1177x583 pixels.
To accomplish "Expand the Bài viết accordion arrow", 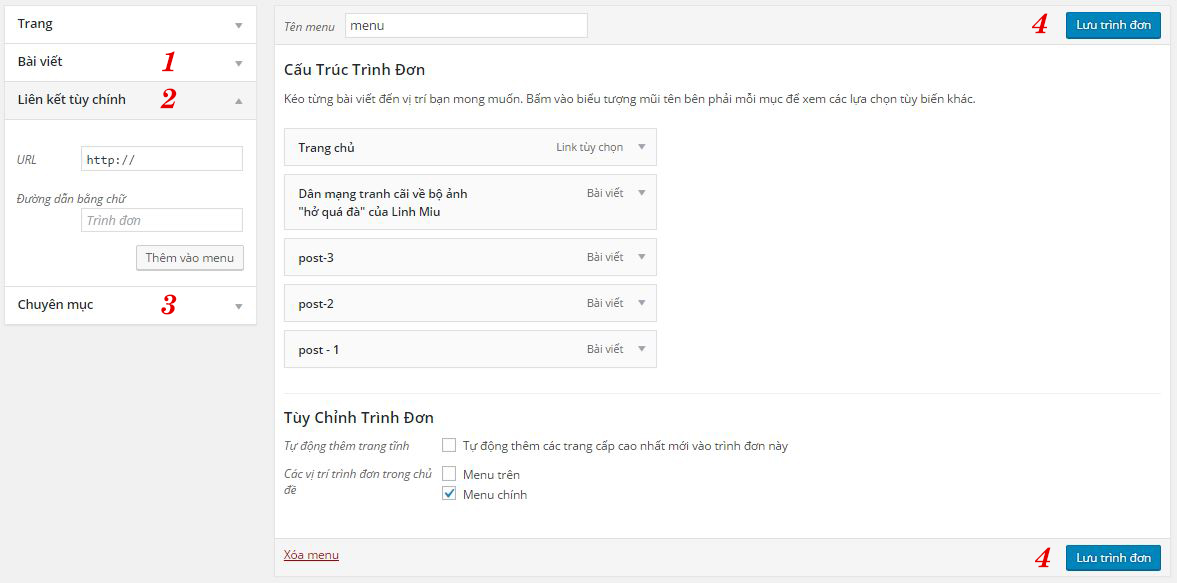I will tap(238, 63).
